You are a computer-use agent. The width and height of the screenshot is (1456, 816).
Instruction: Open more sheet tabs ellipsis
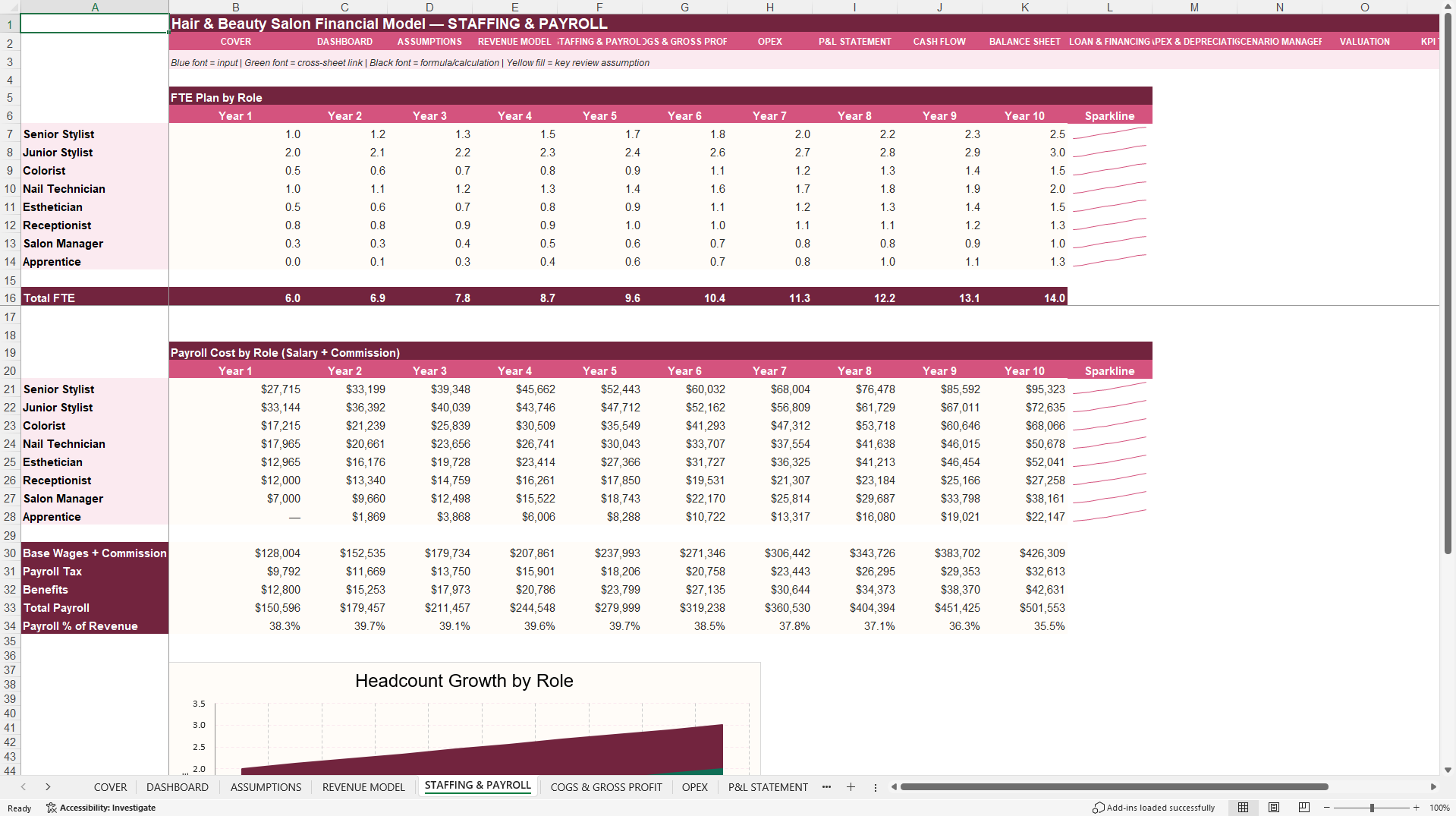[x=826, y=787]
